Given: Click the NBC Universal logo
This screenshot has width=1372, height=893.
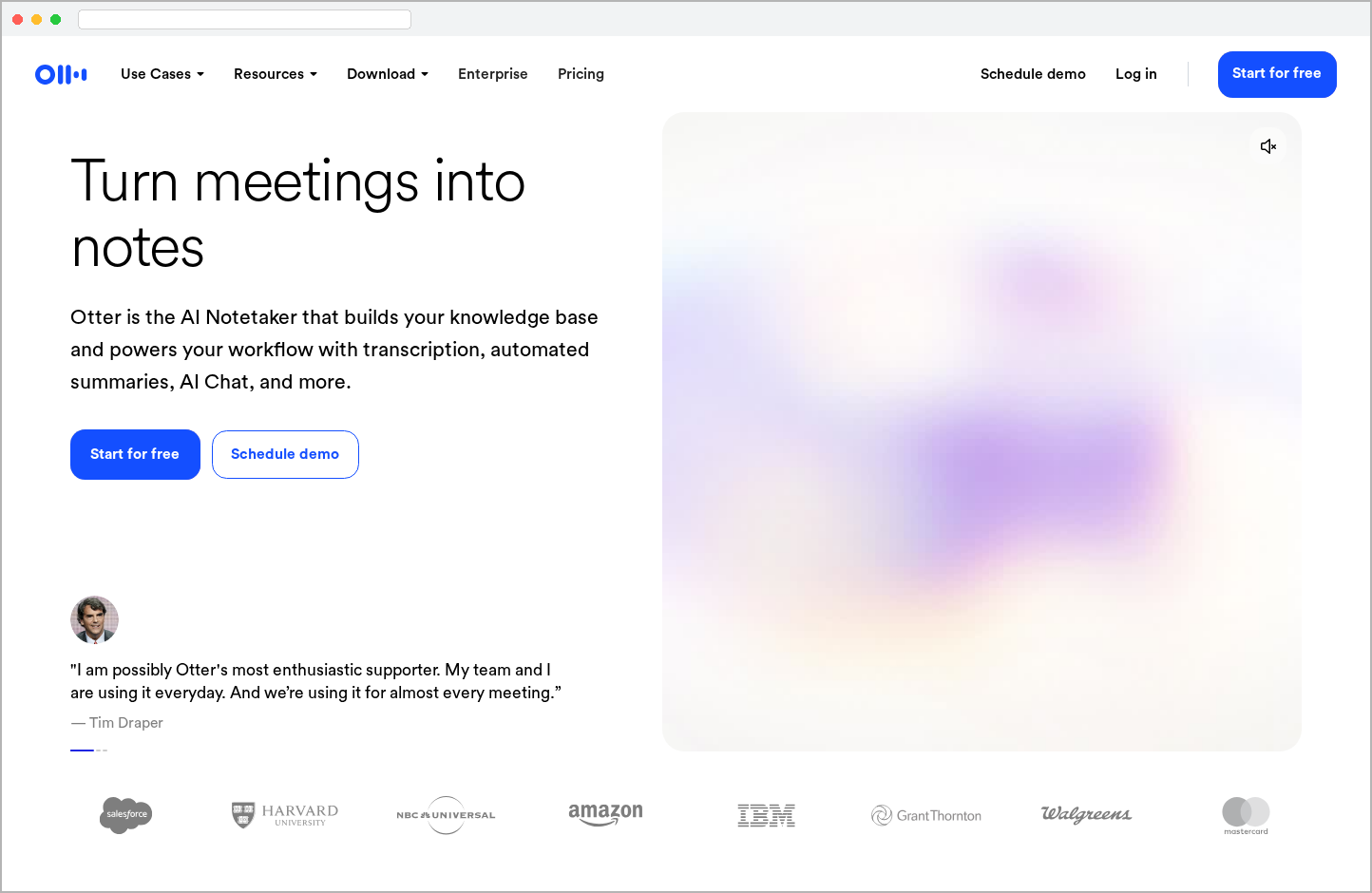Looking at the screenshot, I should [446, 815].
